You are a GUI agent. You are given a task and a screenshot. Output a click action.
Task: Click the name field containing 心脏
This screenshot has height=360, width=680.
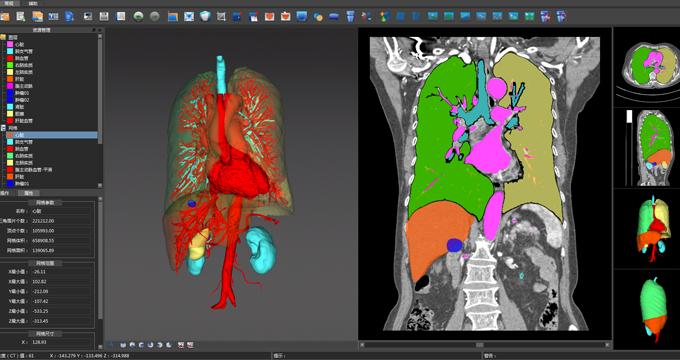61,211
